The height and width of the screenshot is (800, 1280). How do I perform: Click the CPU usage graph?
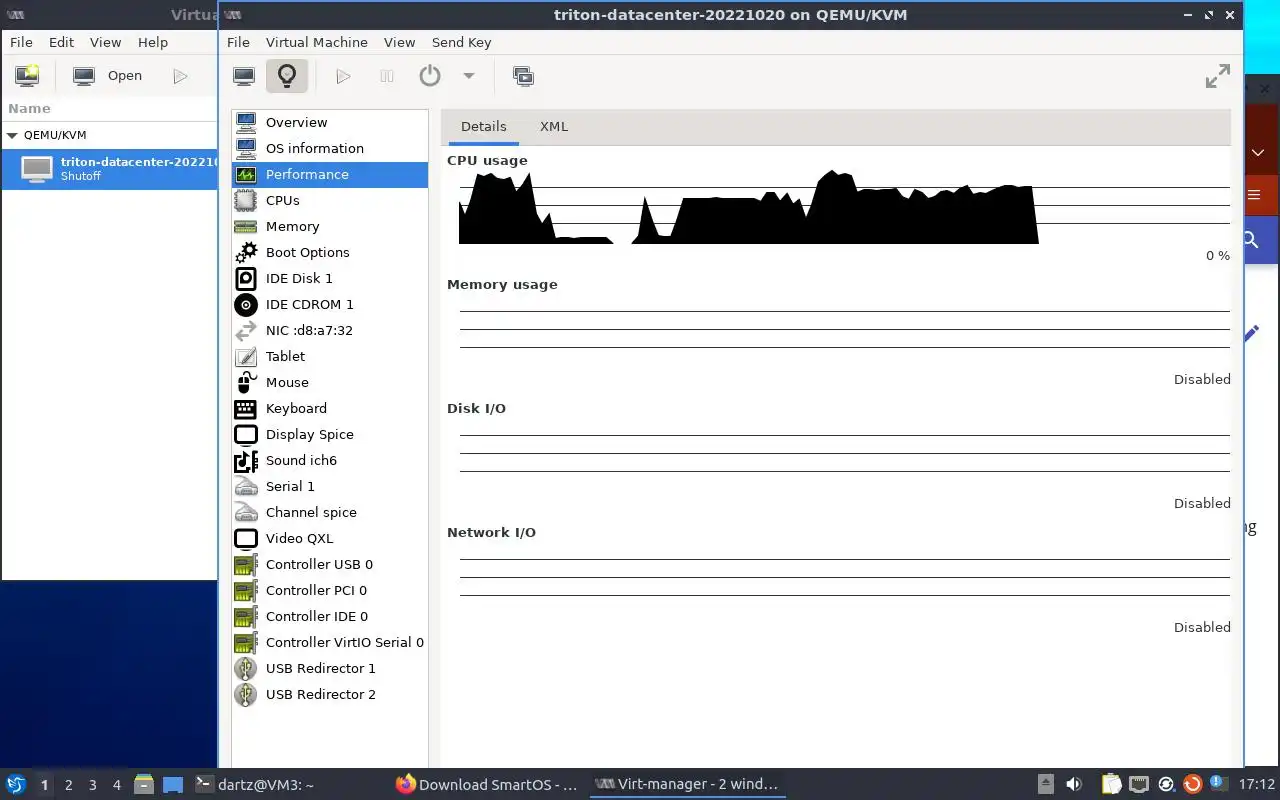pos(844,207)
